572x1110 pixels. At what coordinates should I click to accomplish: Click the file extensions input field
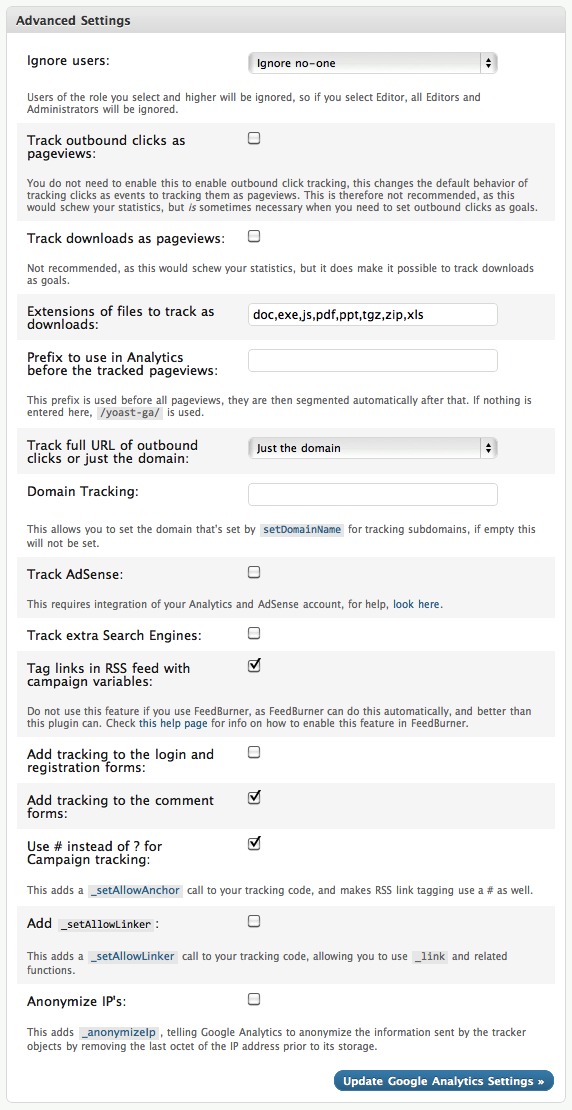[372, 315]
